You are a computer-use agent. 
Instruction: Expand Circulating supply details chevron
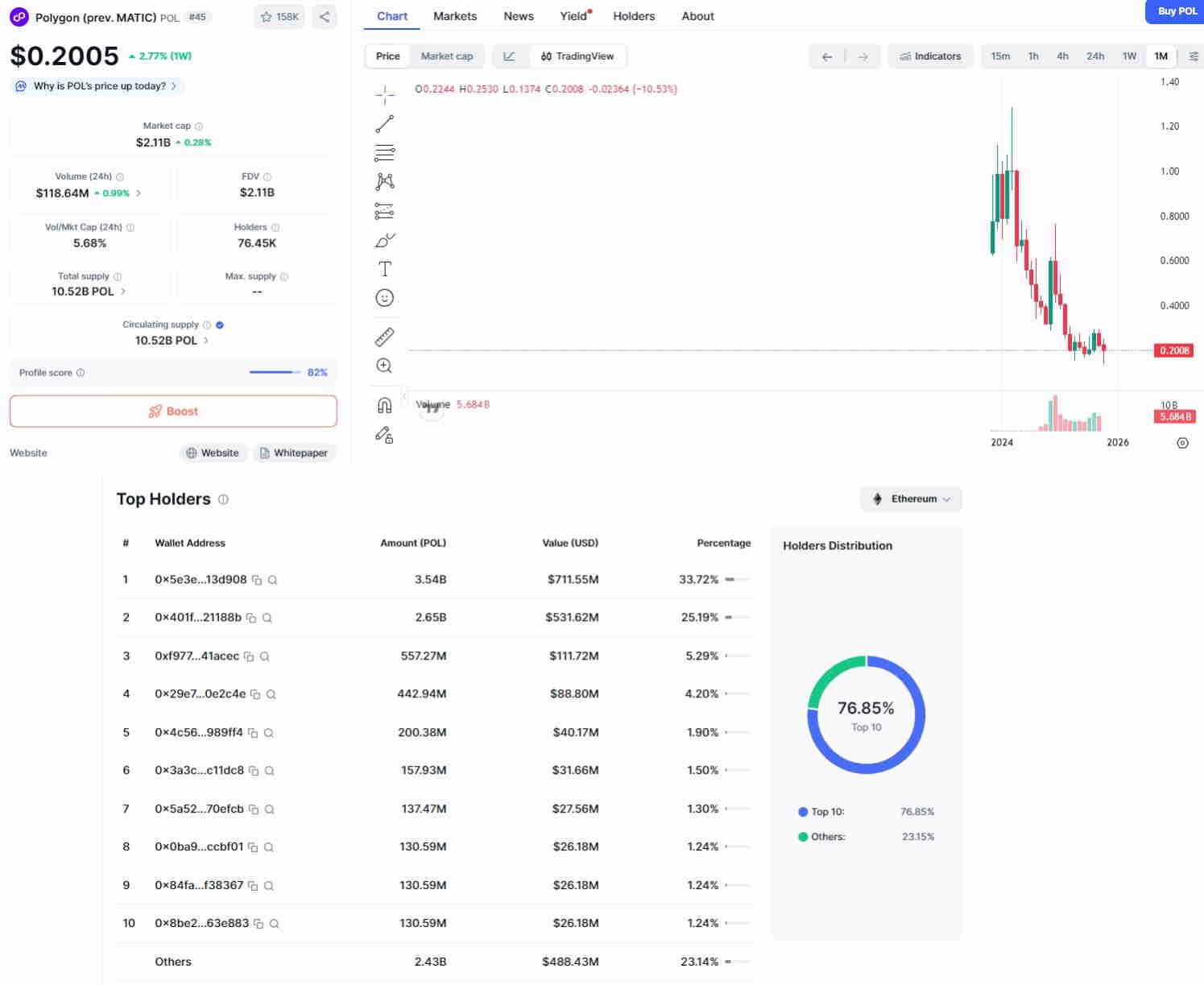coord(206,341)
